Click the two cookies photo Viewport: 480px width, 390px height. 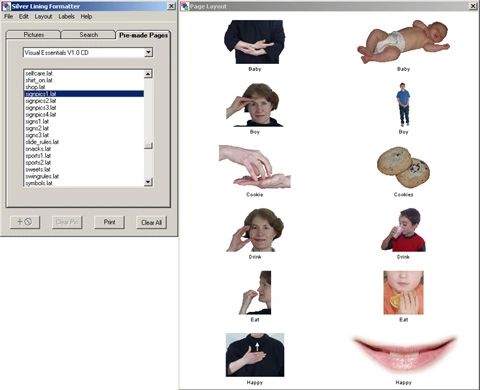(x=403, y=168)
